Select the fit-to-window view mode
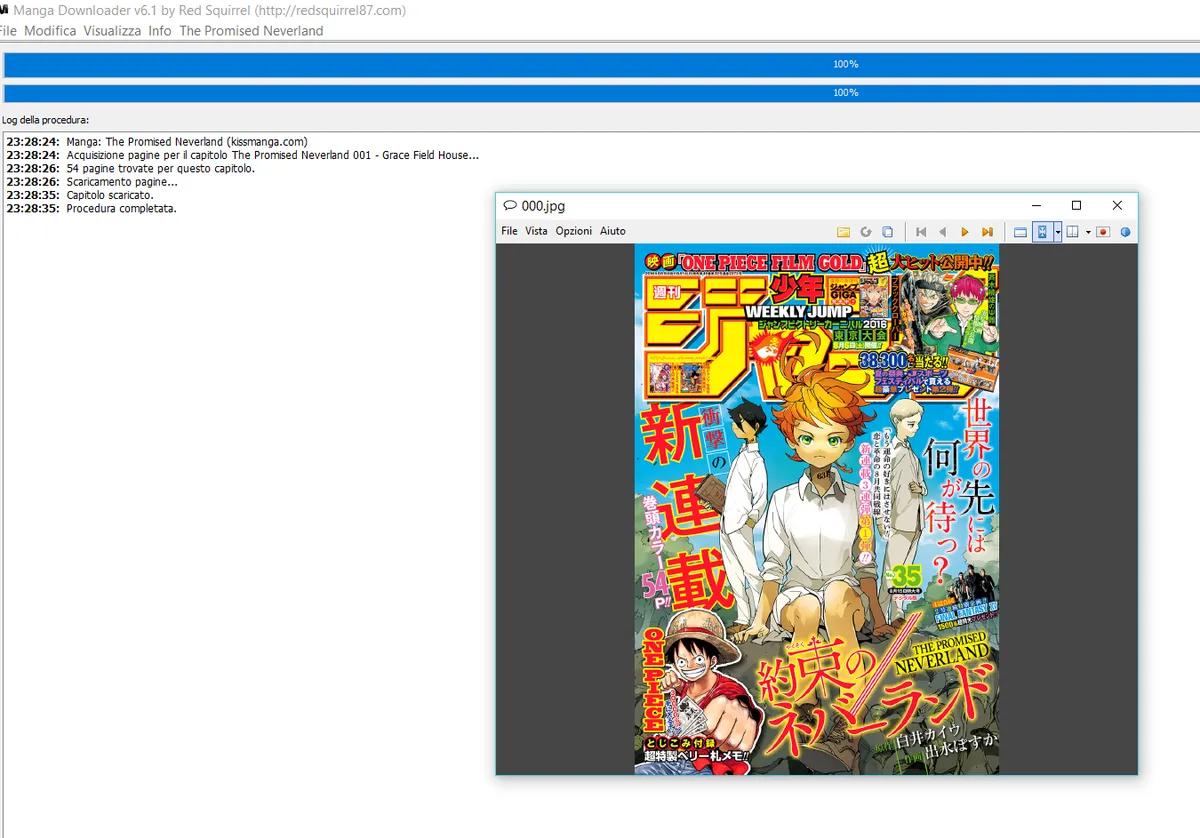 click(x=1019, y=231)
